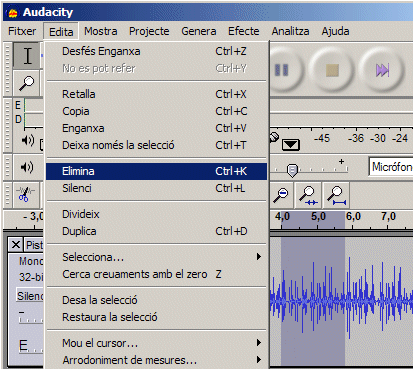Click the Stop playback button
The width and height of the screenshot is (413, 369).
pos(332,70)
